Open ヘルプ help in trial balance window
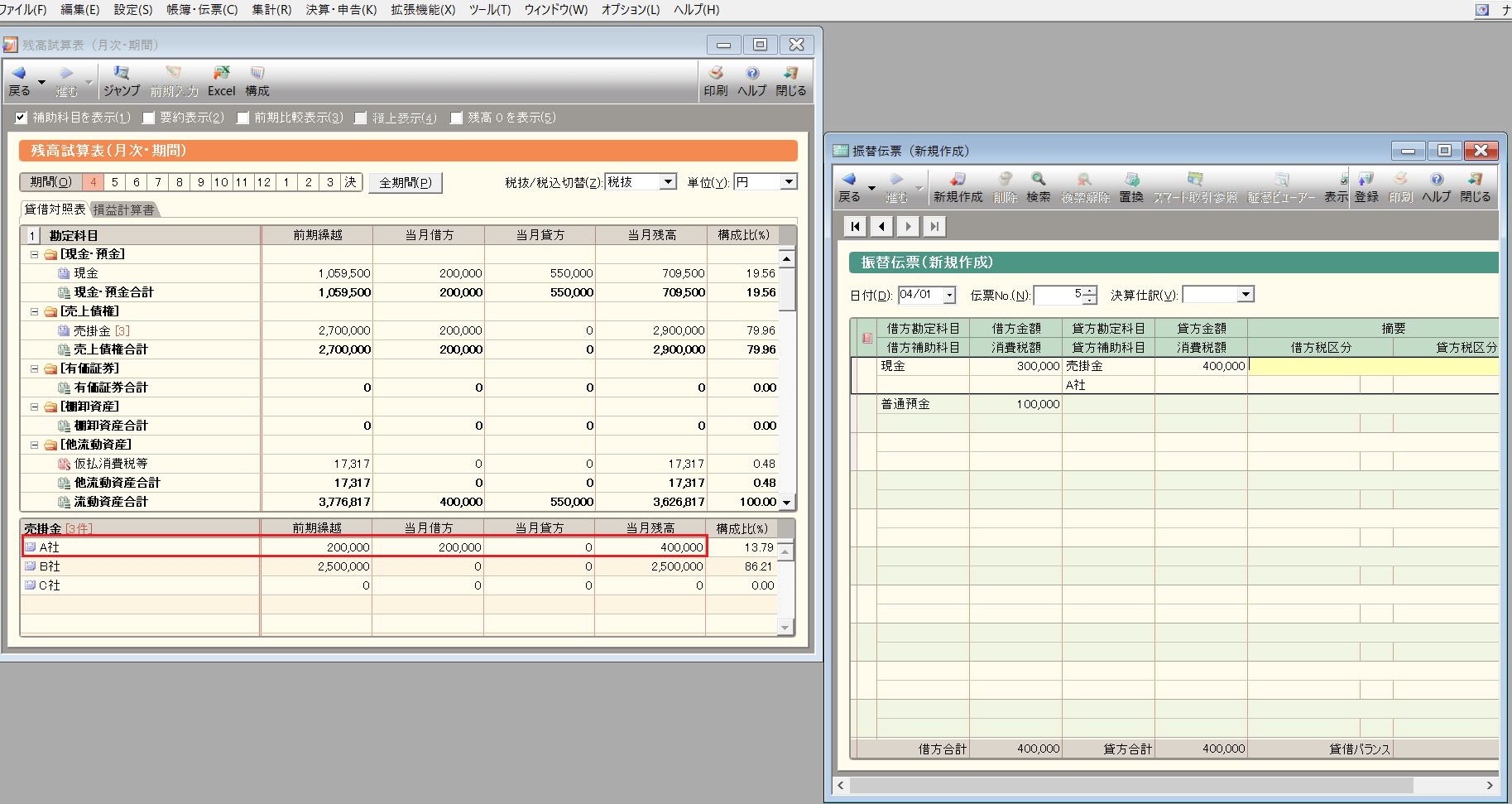This screenshot has height=804, width=1512. pos(752,81)
